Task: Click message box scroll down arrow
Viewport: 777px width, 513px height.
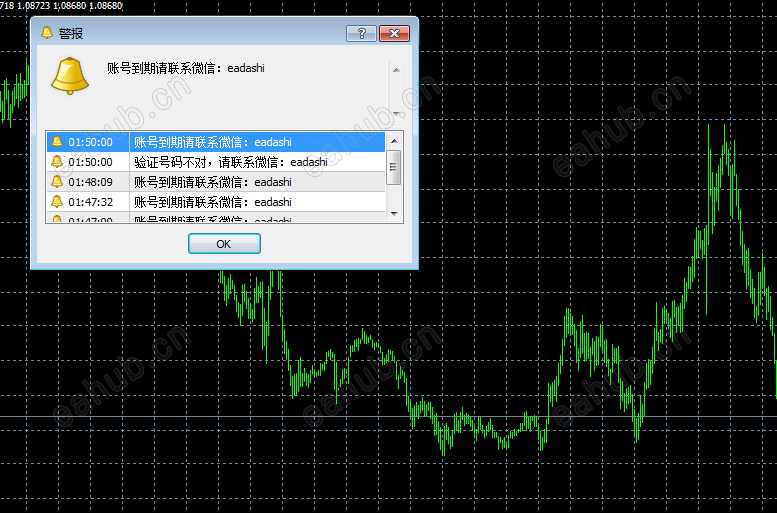Action: click(396, 114)
